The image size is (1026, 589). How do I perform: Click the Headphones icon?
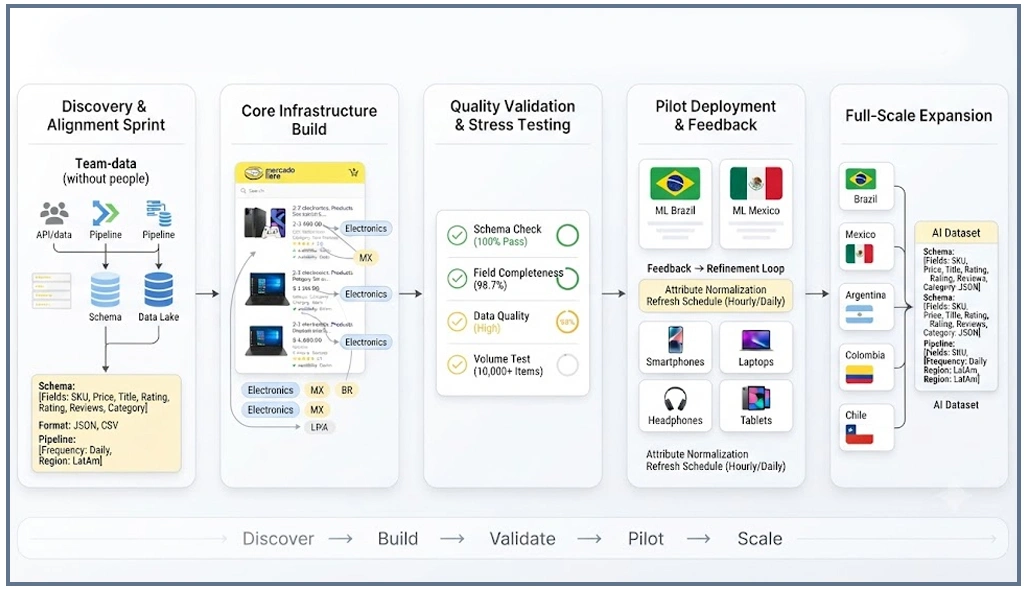point(675,399)
